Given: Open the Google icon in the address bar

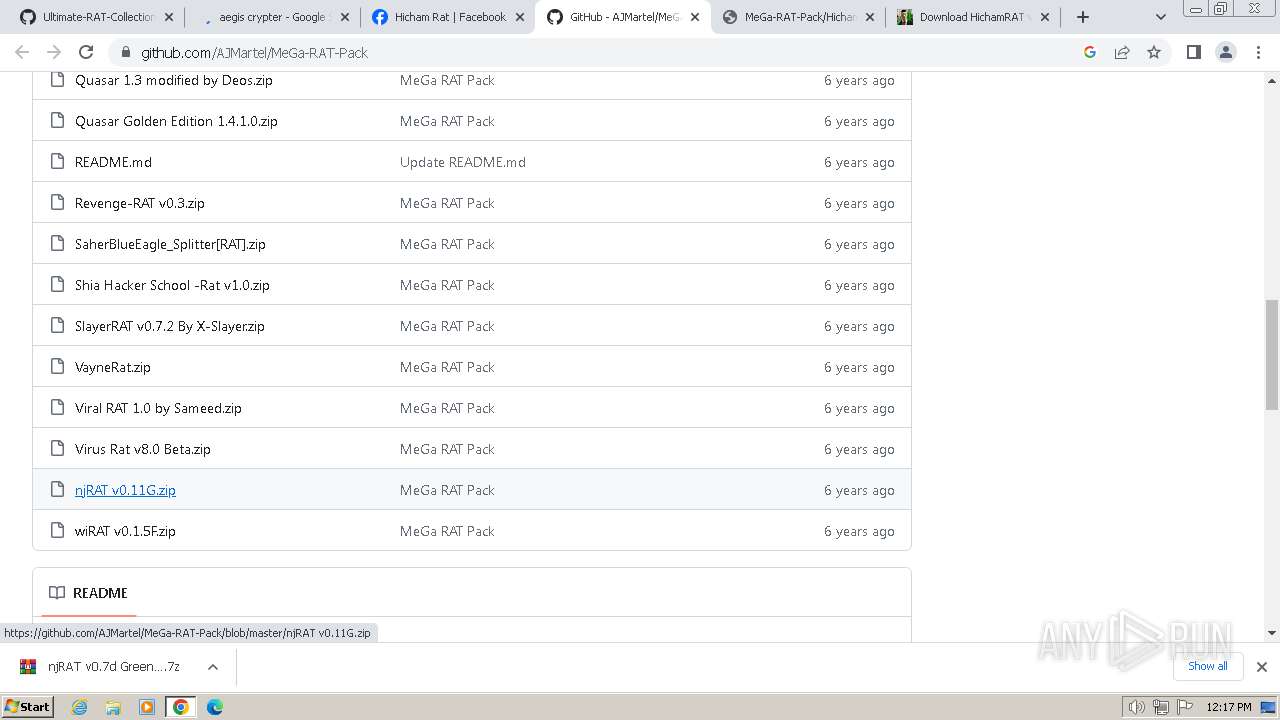Looking at the screenshot, I should (1090, 52).
